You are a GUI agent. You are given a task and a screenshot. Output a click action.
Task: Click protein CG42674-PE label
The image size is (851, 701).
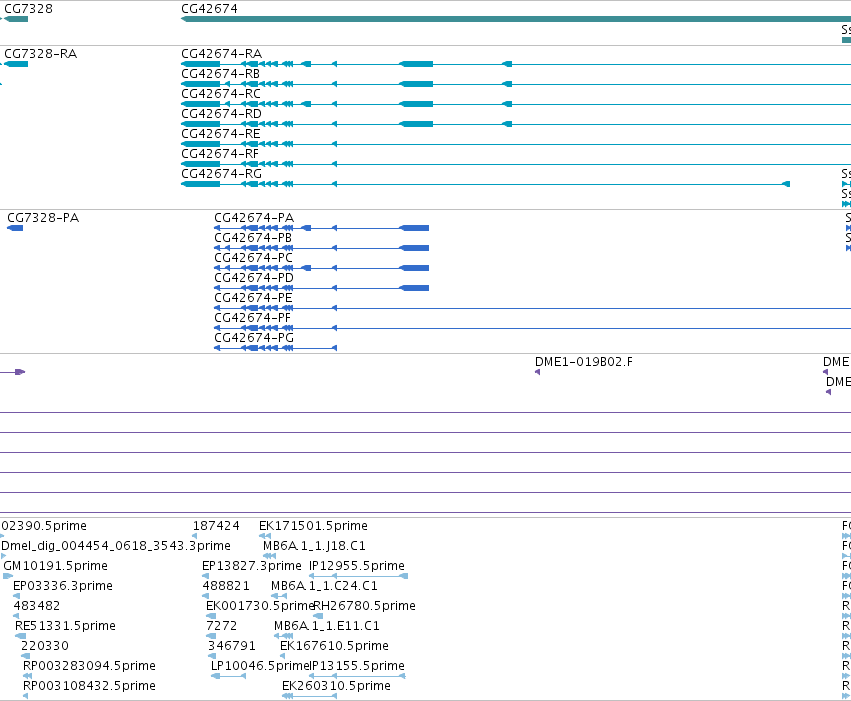253,298
